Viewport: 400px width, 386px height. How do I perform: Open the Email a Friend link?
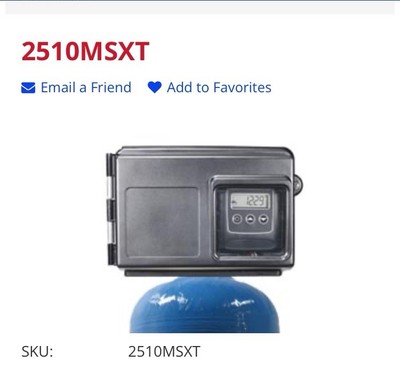(x=86, y=87)
